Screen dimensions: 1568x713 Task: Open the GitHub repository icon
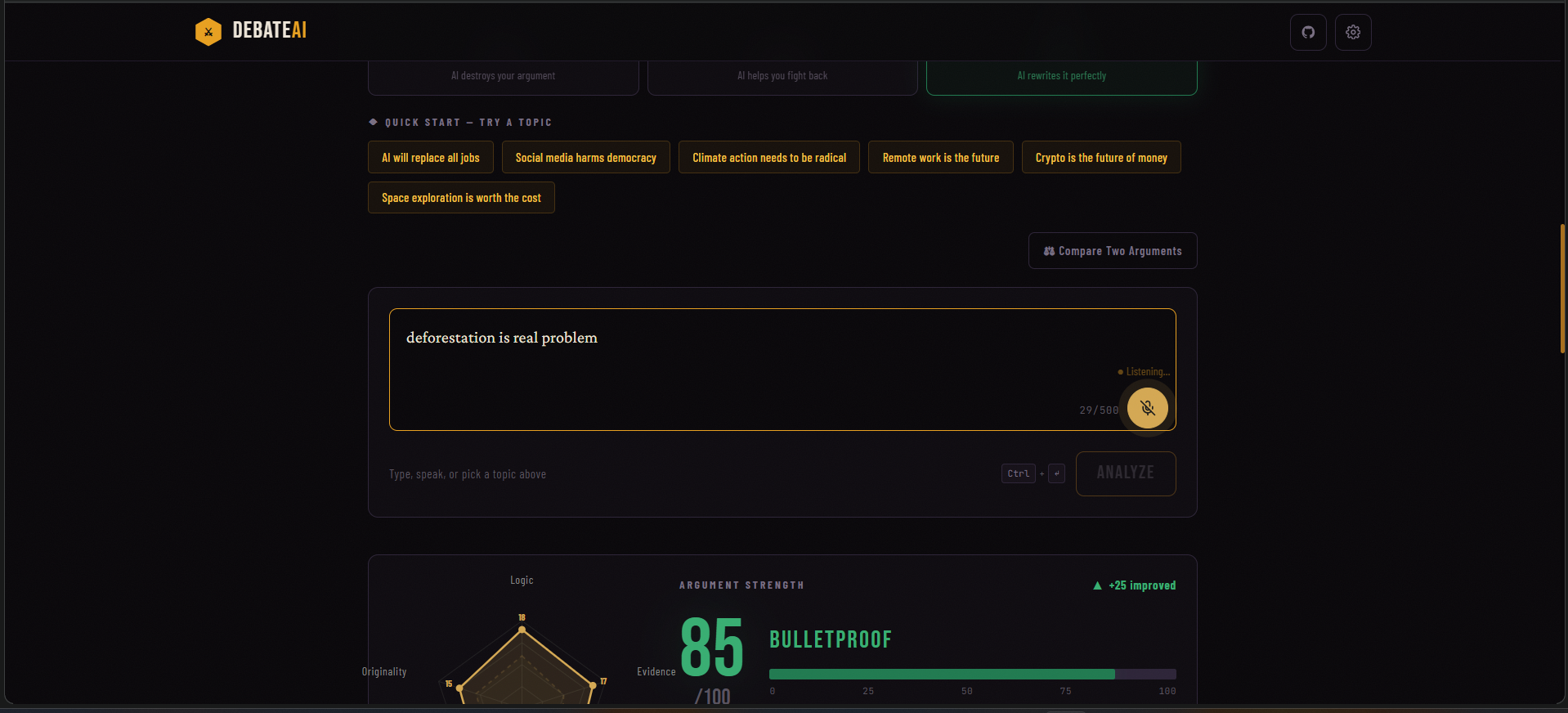[x=1308, y=33]
